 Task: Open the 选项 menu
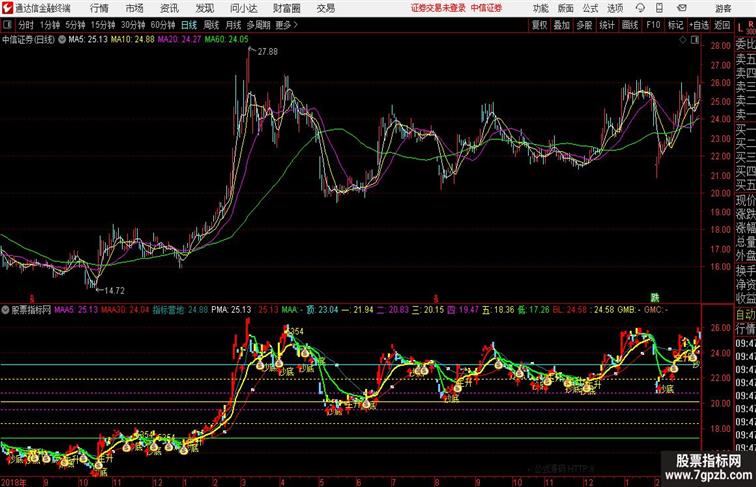tap(615, 8)
